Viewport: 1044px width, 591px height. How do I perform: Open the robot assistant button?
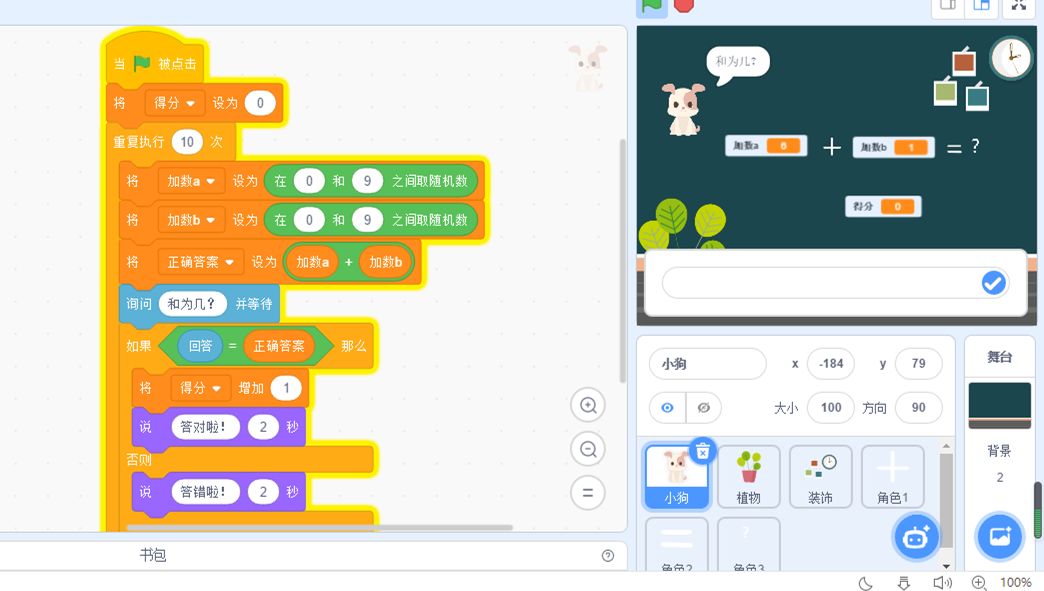point(915,537)
